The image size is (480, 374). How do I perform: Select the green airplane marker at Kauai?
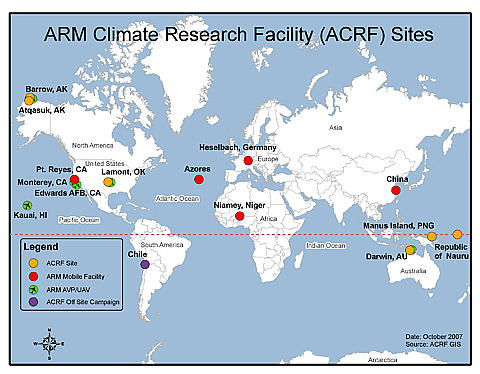coord(27,205)
